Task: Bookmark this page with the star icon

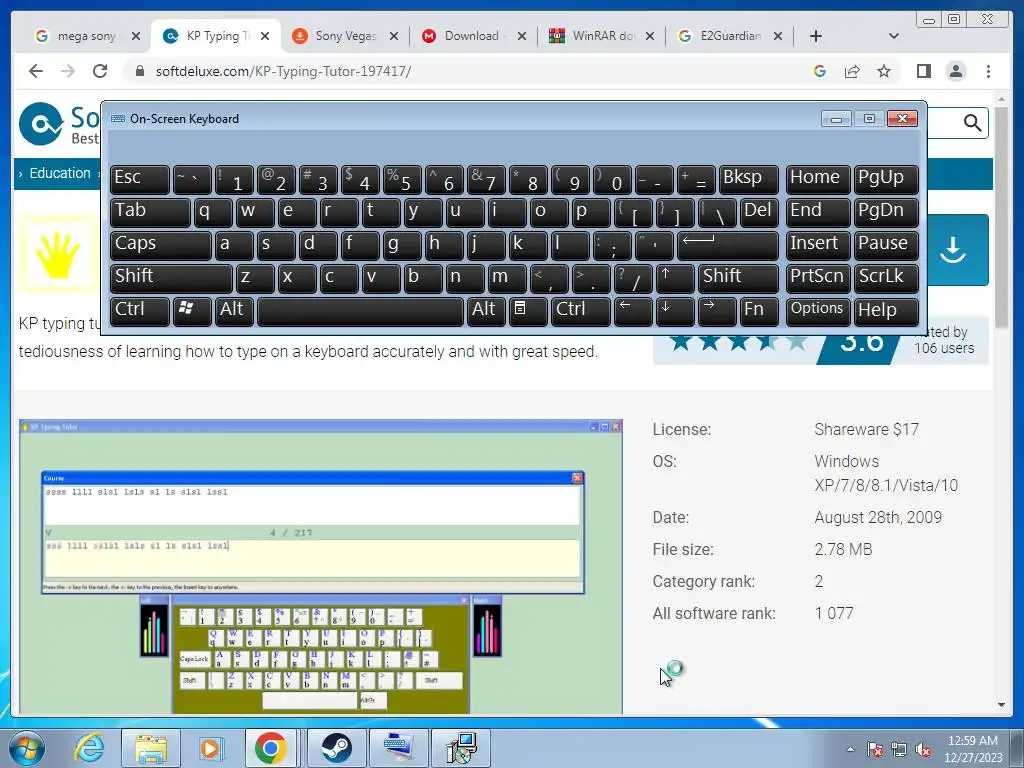Action: 884,71
